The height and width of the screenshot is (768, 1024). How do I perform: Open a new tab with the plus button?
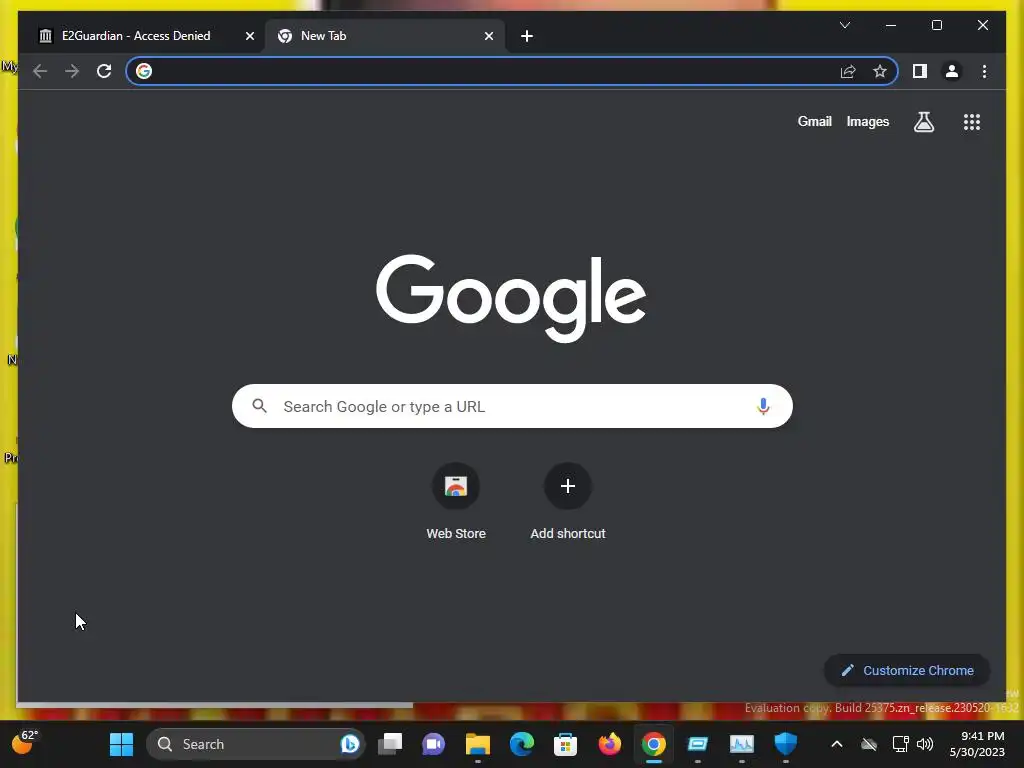(x=527, y=37)
